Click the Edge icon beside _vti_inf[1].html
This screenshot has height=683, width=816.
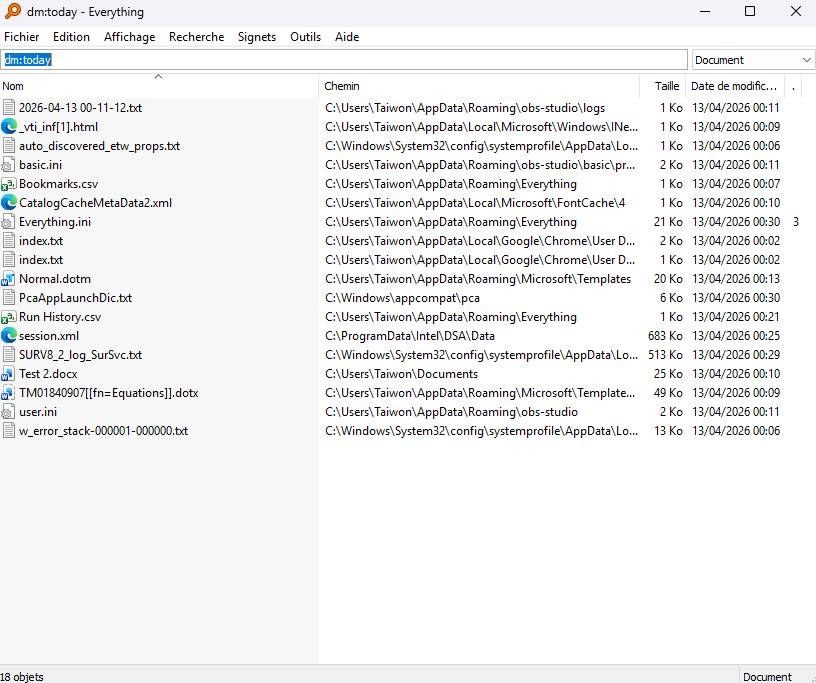pyautogui.click(x=10, y=127)
